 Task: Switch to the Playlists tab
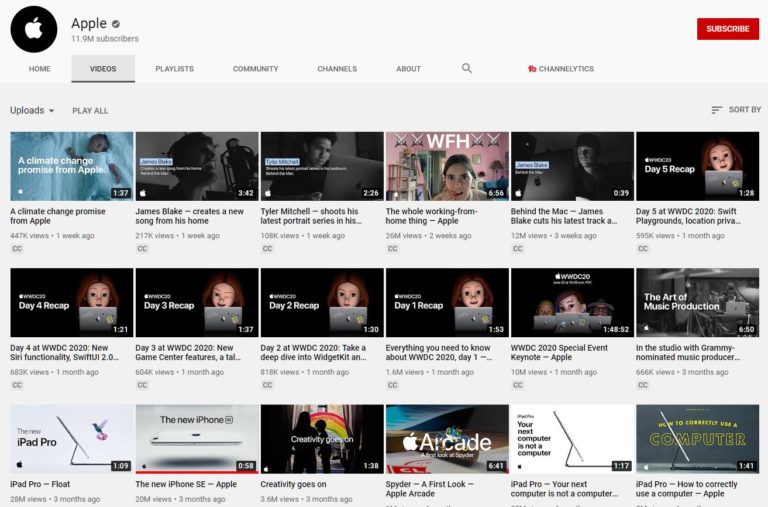pos(174,69)
